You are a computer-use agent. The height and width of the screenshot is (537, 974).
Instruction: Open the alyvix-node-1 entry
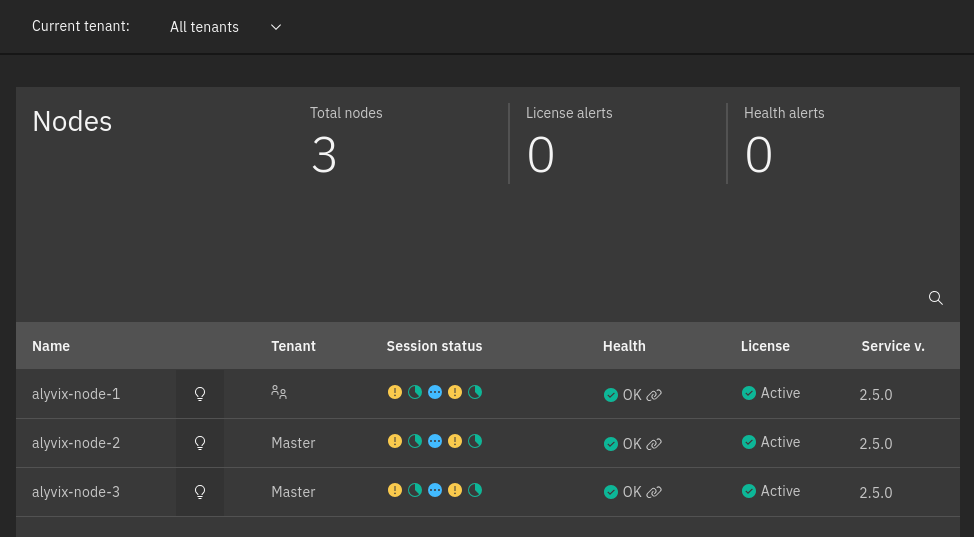coord(76,394)
